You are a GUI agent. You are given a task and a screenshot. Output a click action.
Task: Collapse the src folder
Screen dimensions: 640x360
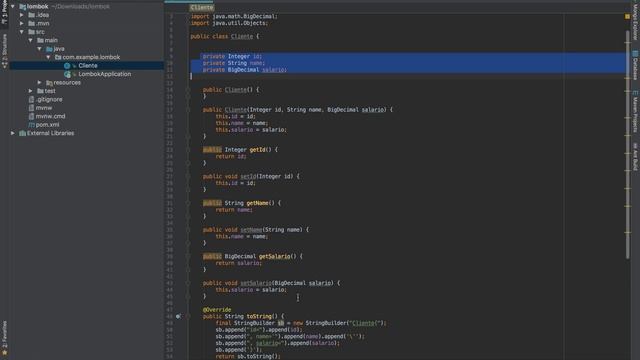pos(22,32)
